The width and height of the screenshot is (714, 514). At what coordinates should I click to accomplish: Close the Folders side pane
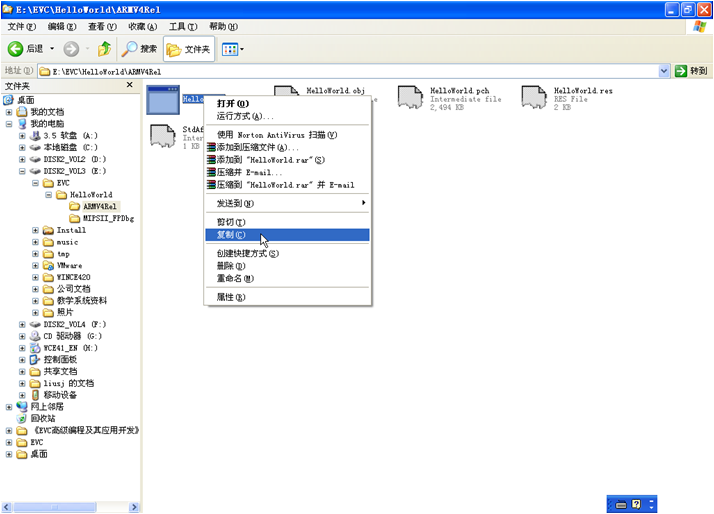click(x=129, y=86)
